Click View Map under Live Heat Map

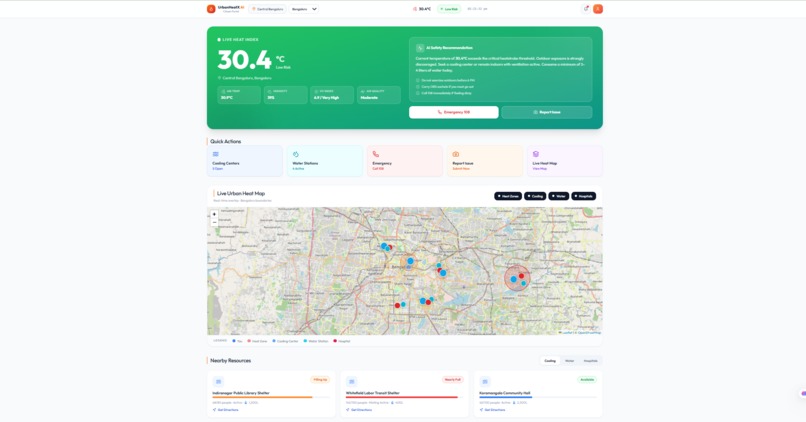pyautogui.click(x=540, y=169)
